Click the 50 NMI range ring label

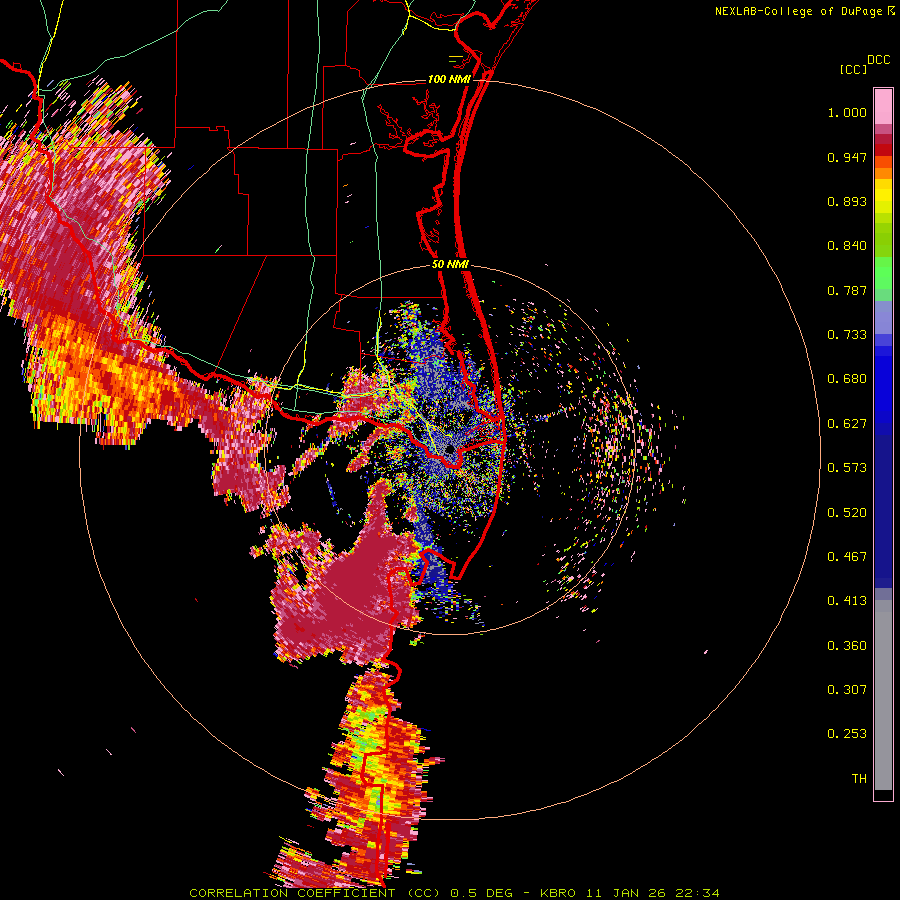point(450,264)
